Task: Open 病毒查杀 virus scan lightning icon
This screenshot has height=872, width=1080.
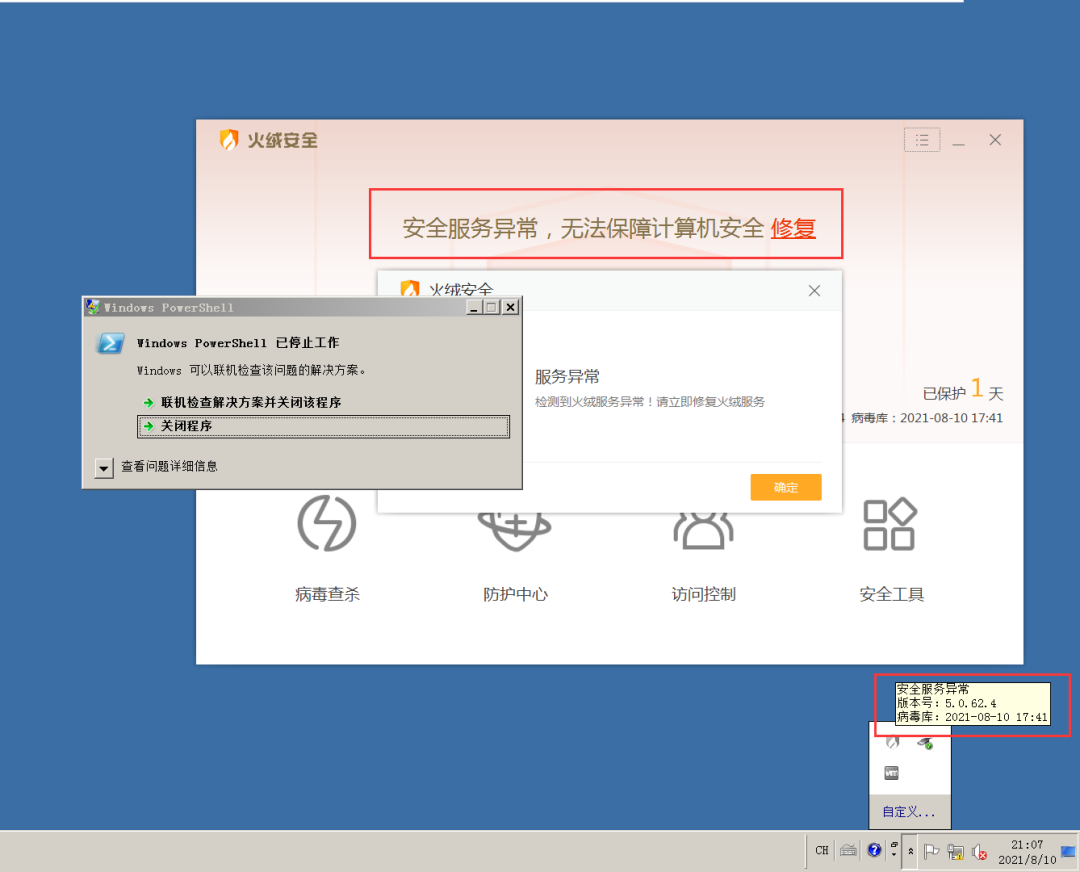Action: point(326,523)
